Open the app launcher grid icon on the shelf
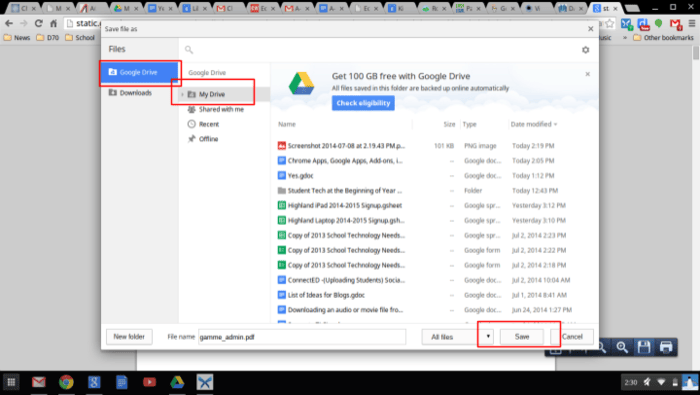This screenshot has height=395, width=700. click(x=11, y=382)
